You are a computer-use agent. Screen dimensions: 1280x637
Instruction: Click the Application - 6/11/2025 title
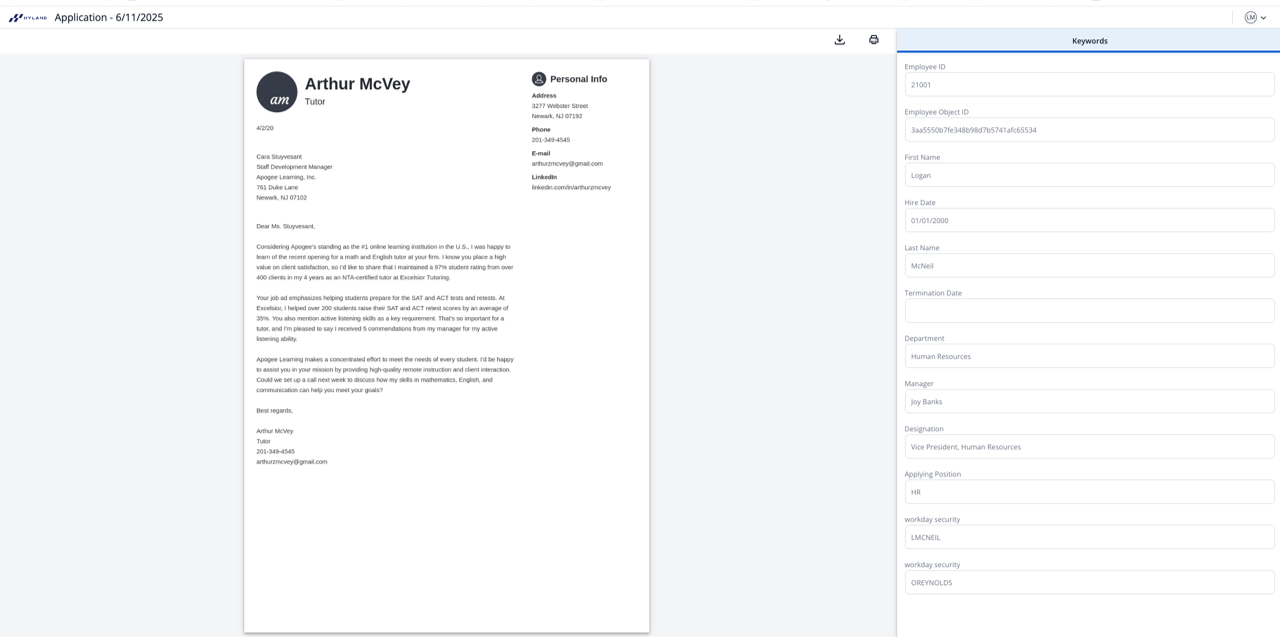[x=109, y=17]
